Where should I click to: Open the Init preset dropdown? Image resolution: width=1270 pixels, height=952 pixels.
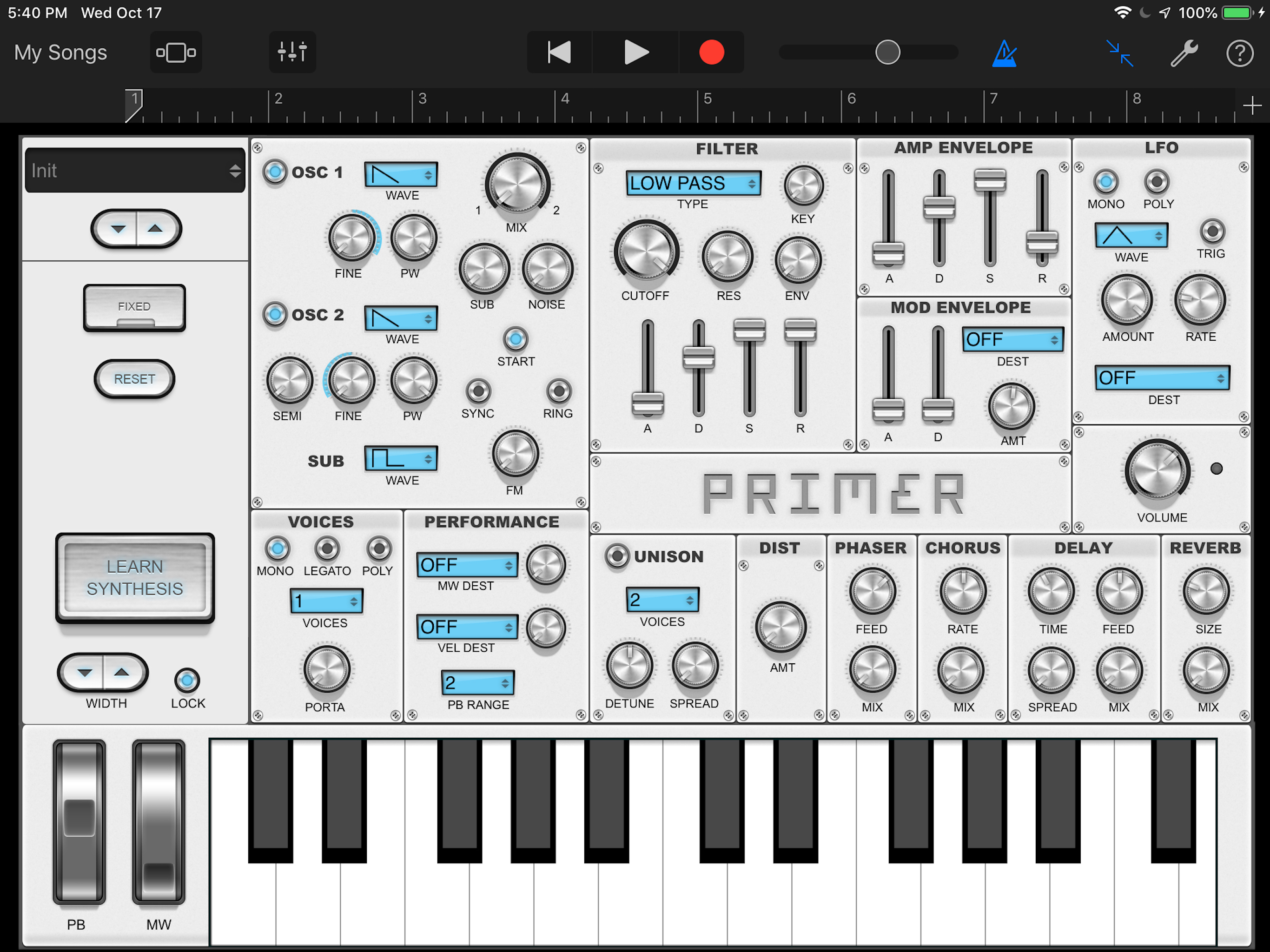click(x=135, y=171)
